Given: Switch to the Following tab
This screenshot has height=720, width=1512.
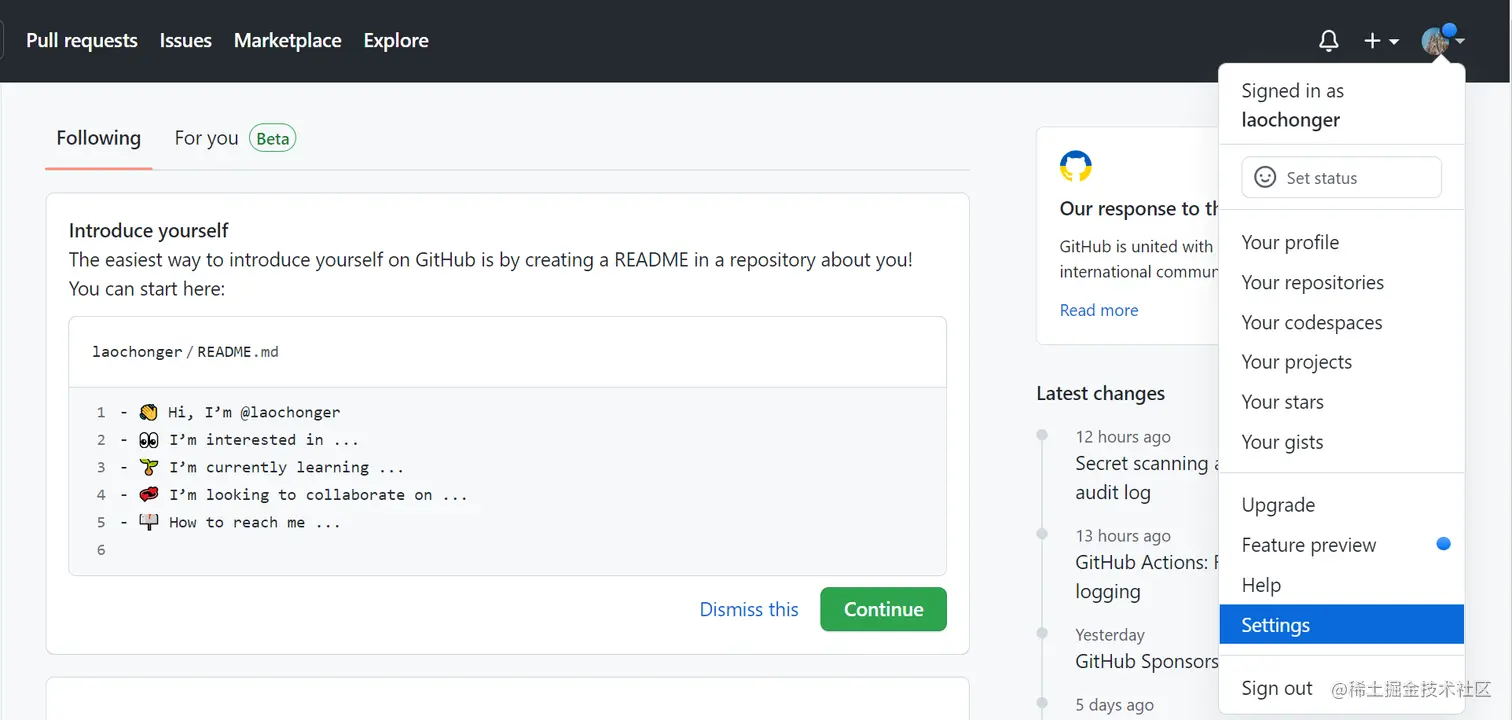Looking at the screenshot, I should 98,138.
